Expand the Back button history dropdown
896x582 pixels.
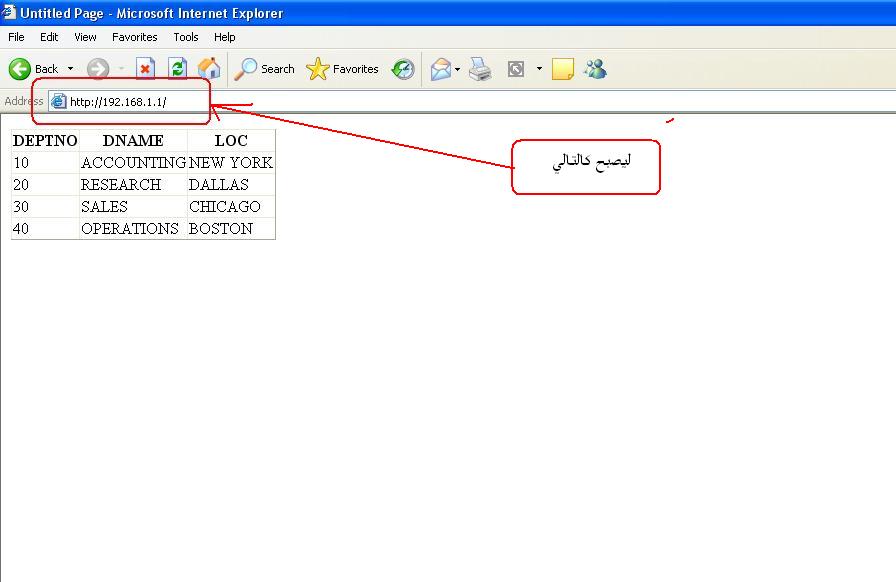[x=70, y=69]
